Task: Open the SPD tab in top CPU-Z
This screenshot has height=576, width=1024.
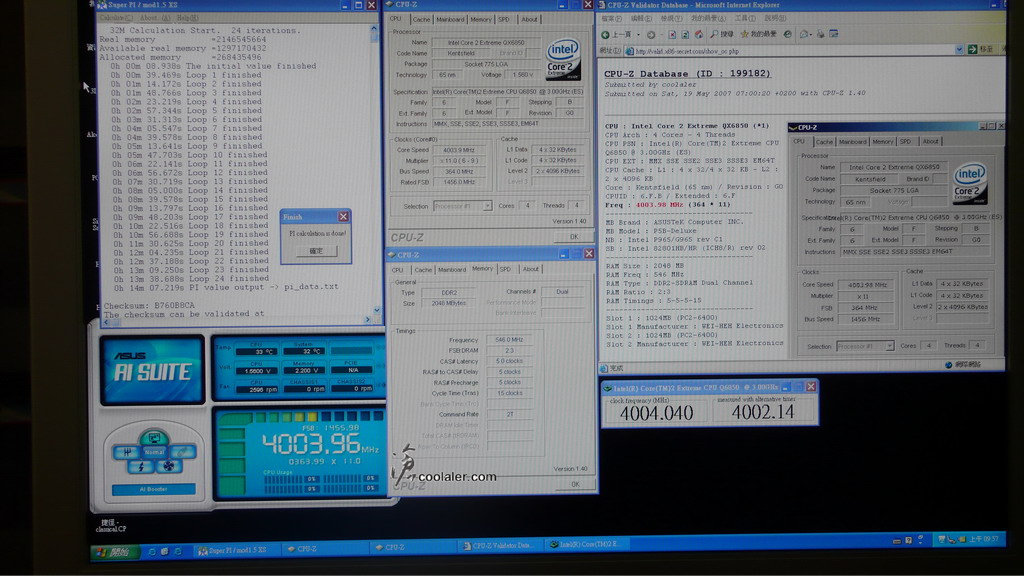Action: point(504,20)
